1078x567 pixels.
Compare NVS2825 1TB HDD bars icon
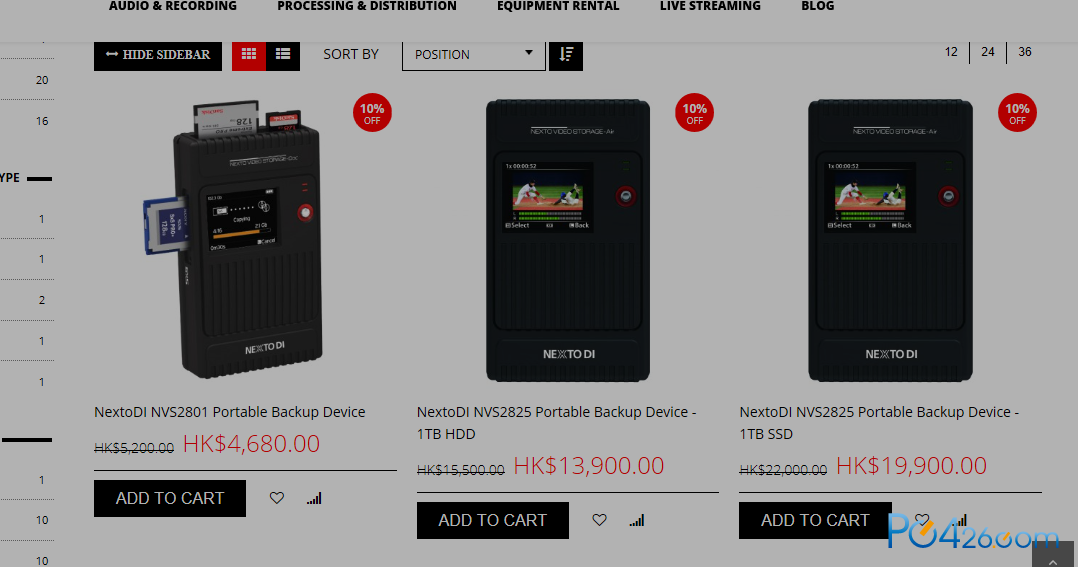(637, 520)
